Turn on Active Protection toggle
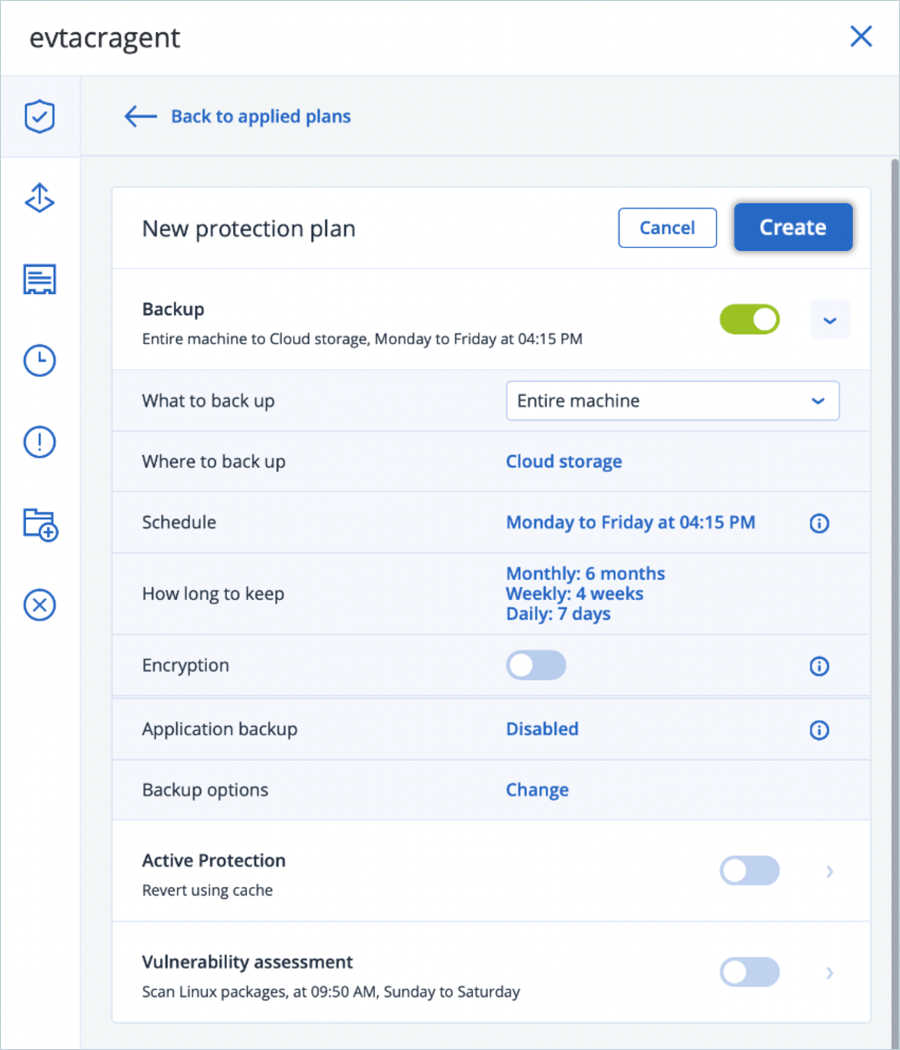900x1050 pixels. point(749,871)
